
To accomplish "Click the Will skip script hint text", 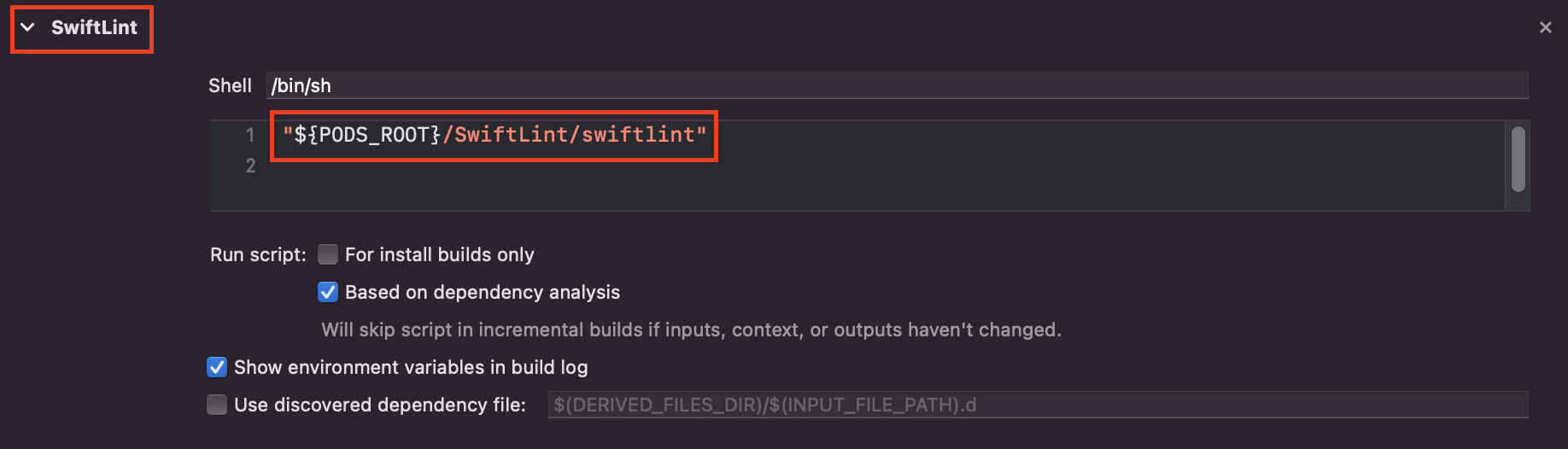I will click(691, 329).
